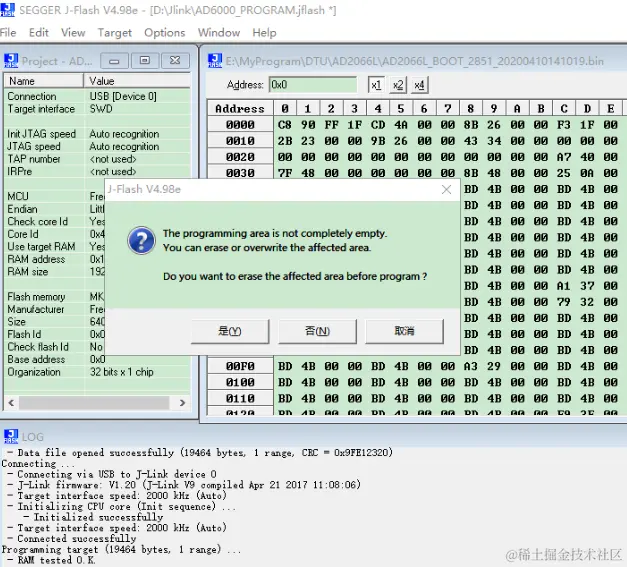
Task: Close the Project panel
Action: coord(175,61)
